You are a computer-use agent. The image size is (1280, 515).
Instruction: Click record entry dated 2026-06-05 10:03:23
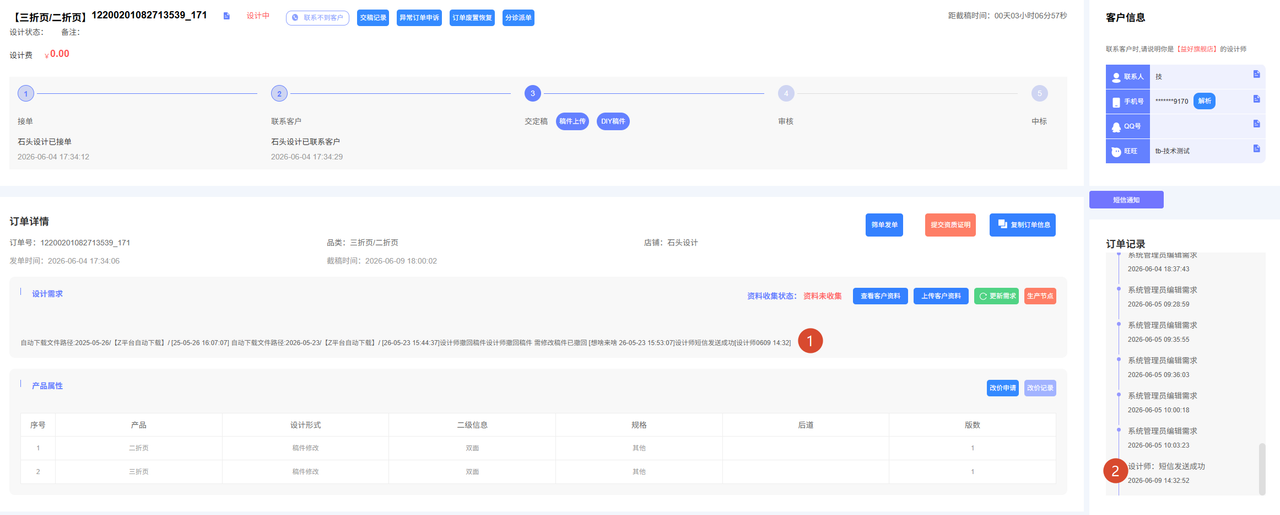pyautogui.click(x=1162, y=437)
